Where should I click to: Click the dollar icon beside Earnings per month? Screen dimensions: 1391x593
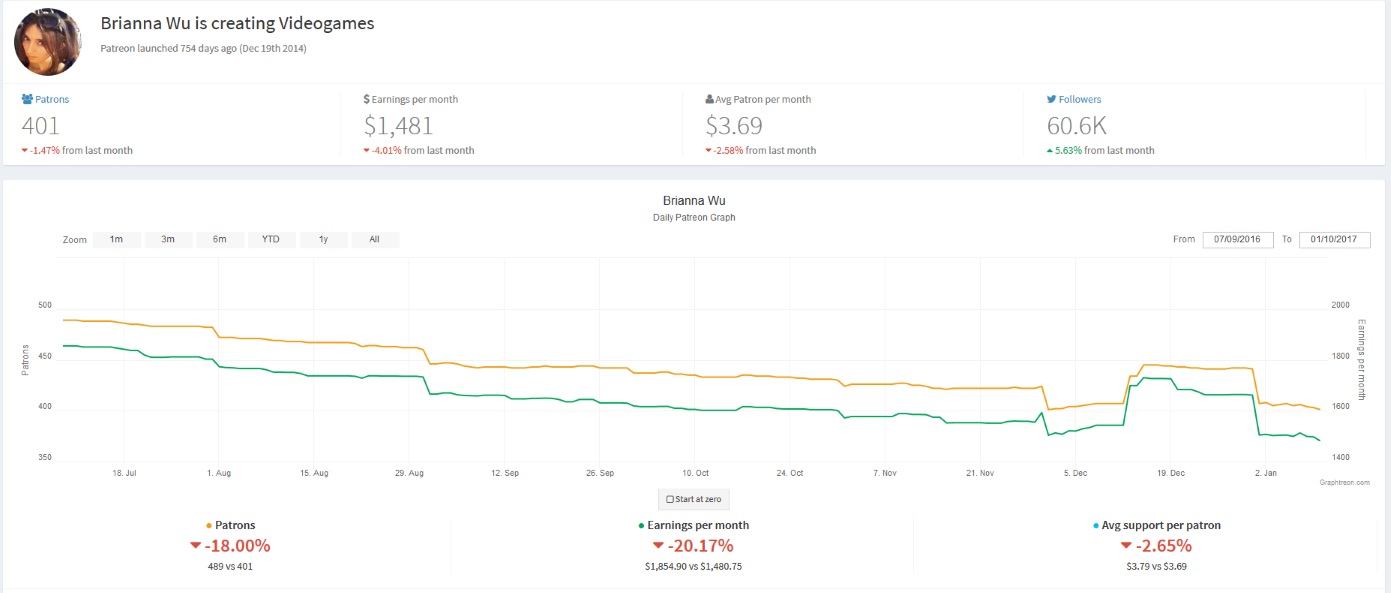point(366,100)
